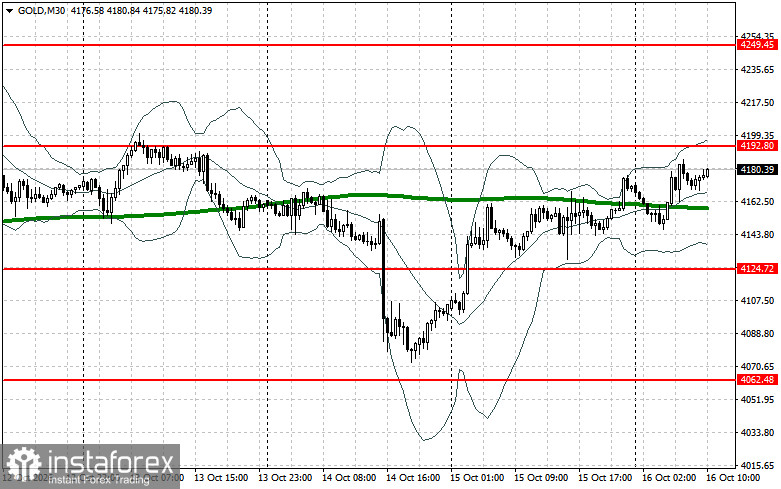
Task: Click the current price label 4180.39
Action: pos(757,170)
